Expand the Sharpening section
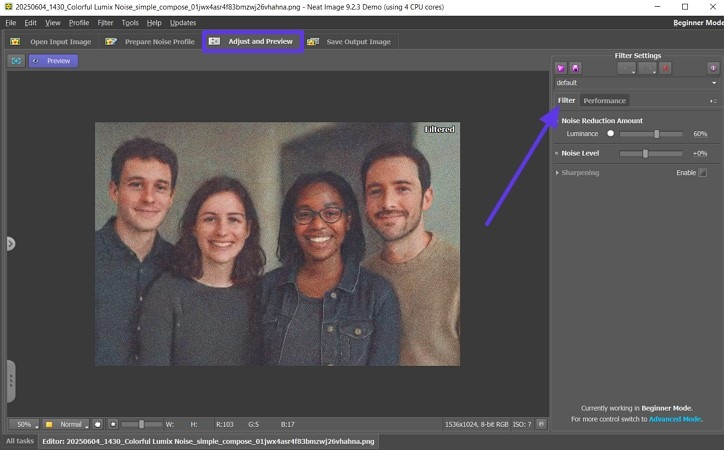 pos(557,173)
